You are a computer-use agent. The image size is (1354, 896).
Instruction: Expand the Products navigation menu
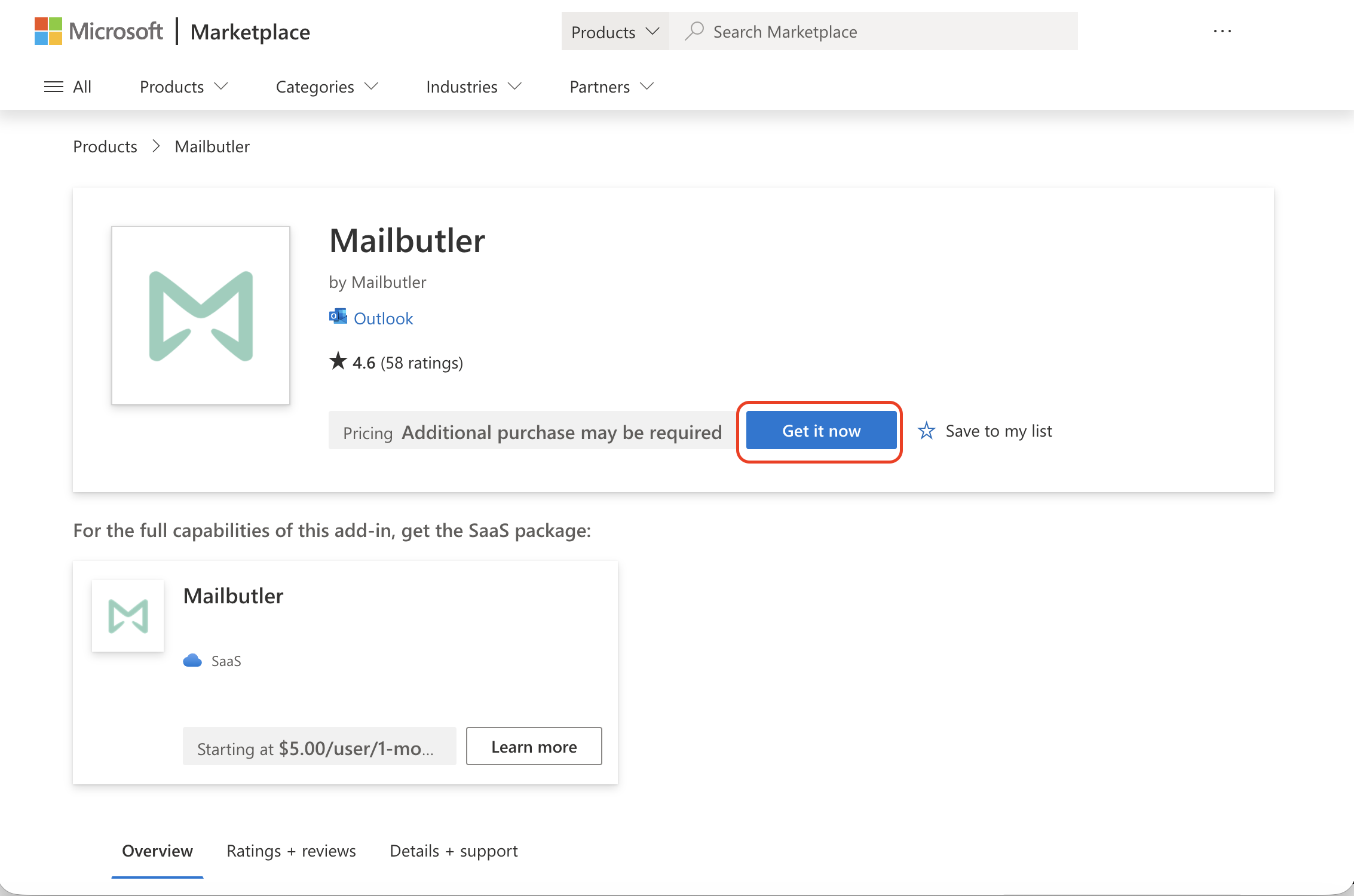(183, 87)
